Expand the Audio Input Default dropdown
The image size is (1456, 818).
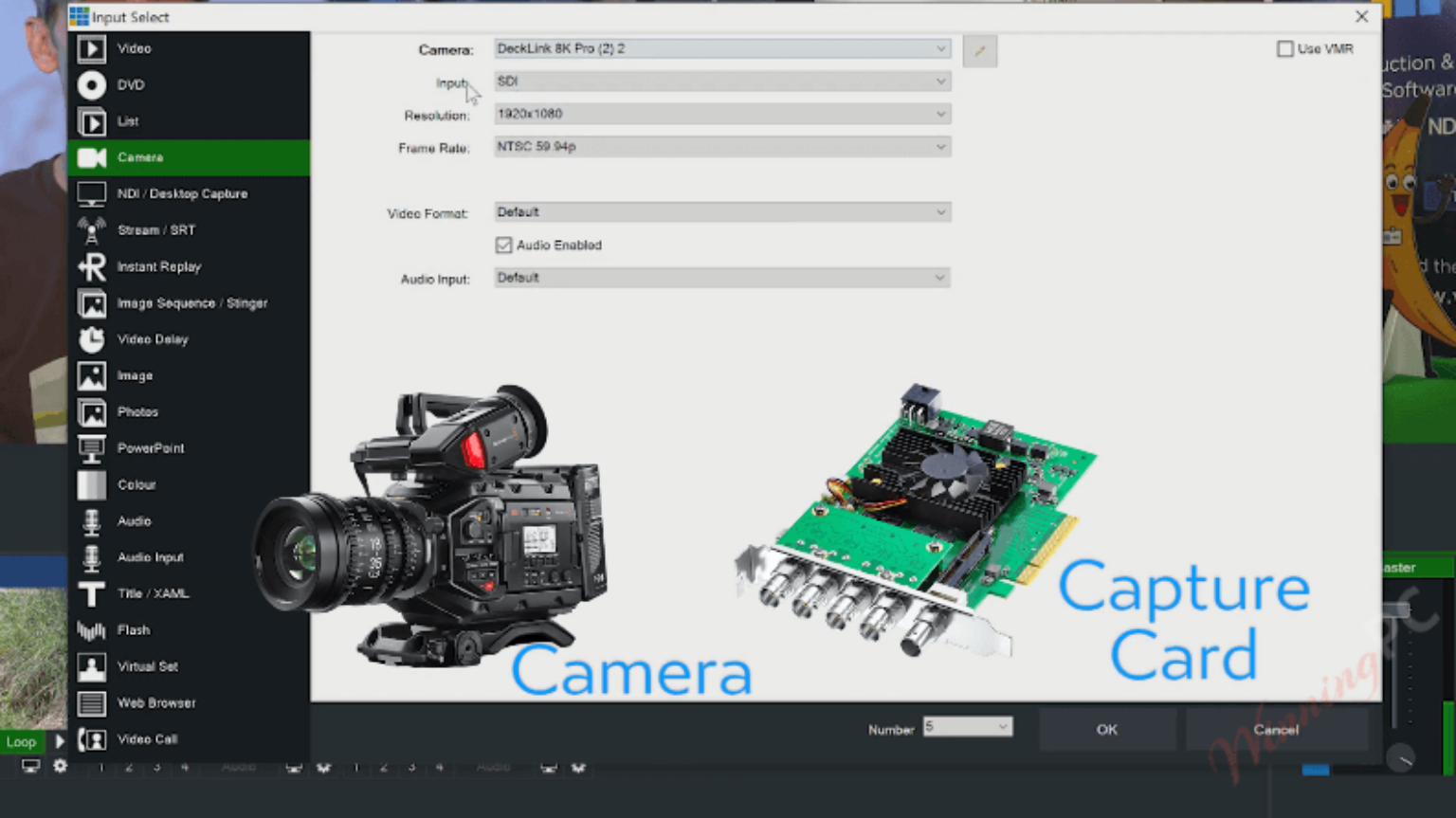[722, 278]
